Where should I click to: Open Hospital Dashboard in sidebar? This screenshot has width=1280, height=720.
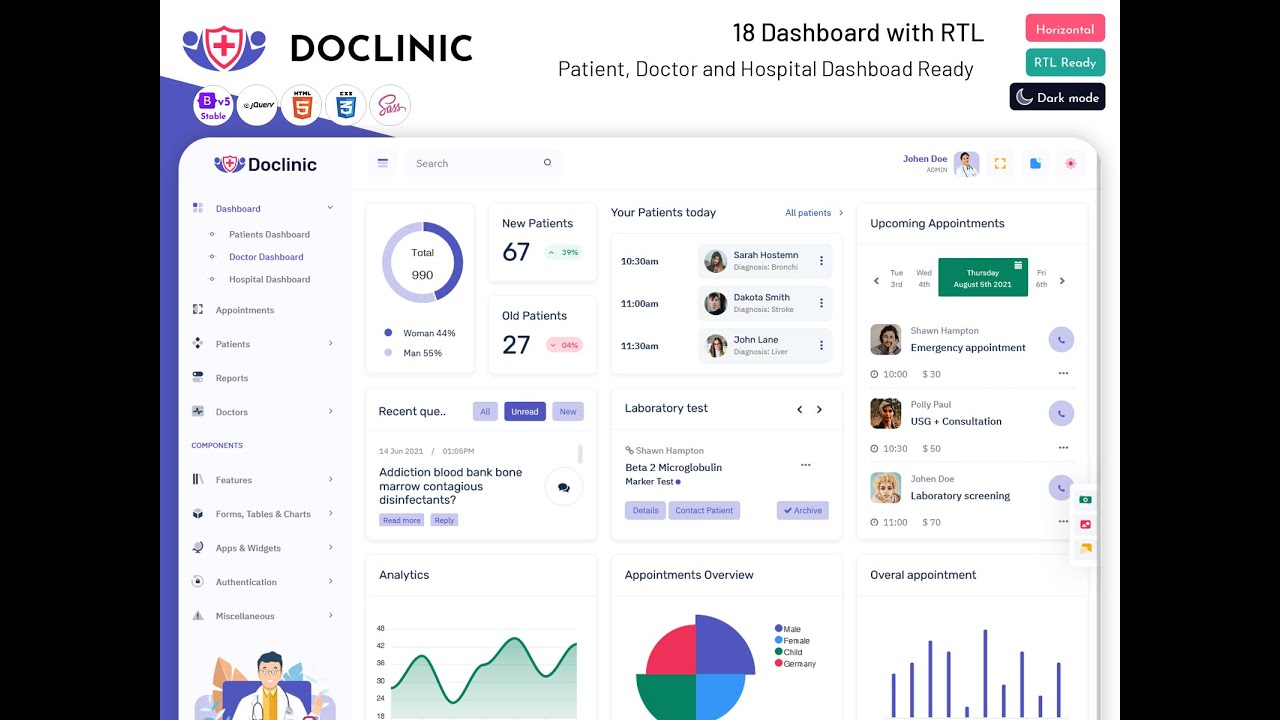[x=269, y=280]
